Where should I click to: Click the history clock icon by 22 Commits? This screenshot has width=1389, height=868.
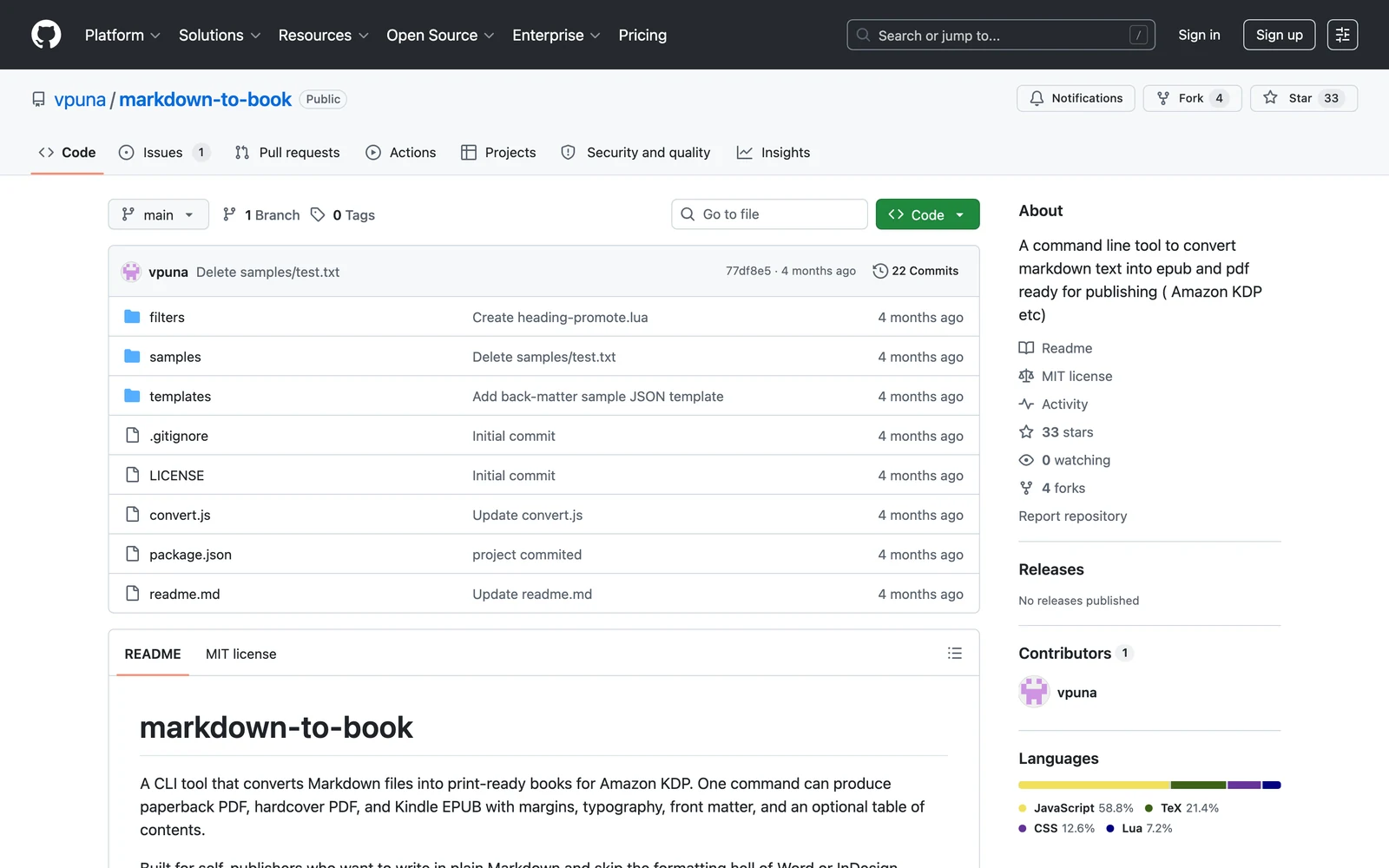pyautogui.click(x=880, y=271)
